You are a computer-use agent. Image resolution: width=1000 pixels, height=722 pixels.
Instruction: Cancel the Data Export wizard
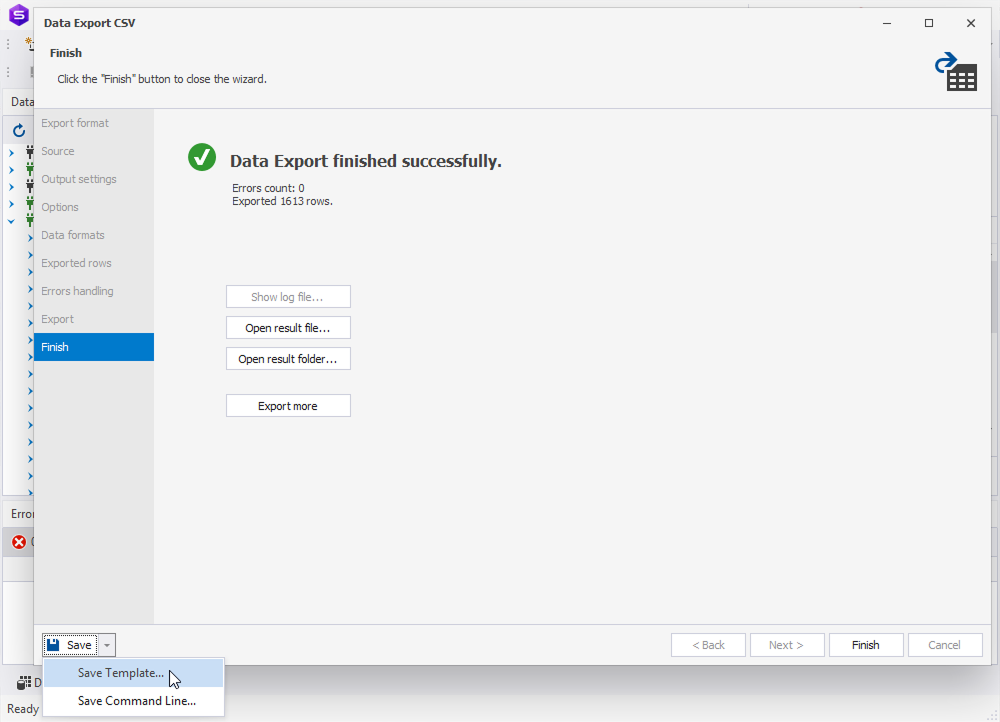944,645
